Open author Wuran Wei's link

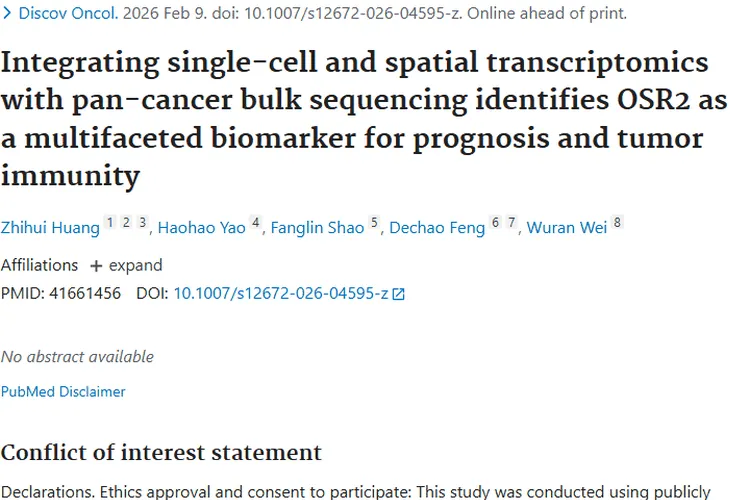(569, 228)
